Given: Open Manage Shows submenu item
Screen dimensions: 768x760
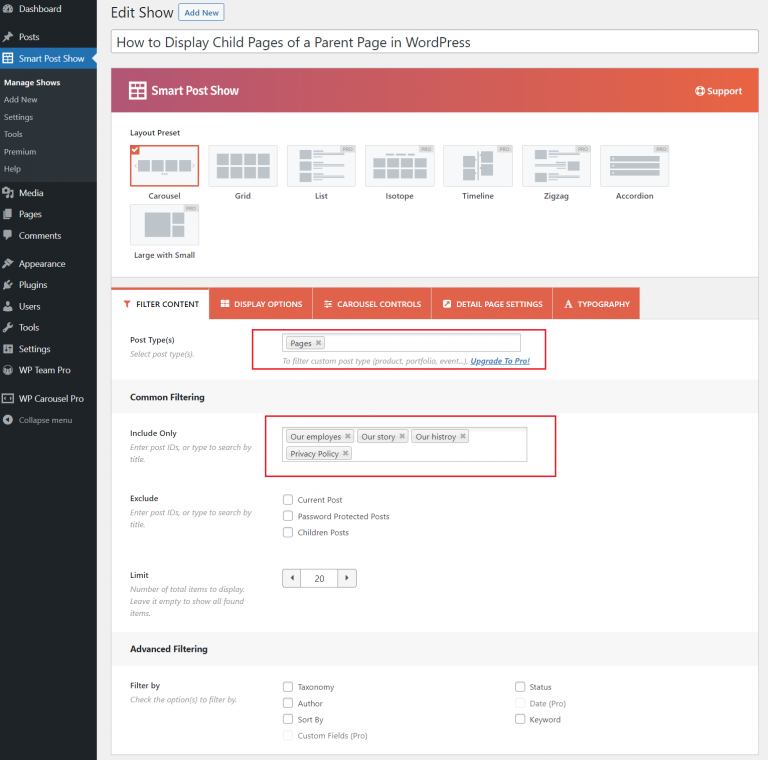Looking at the screenshot, I should point(32,82).
